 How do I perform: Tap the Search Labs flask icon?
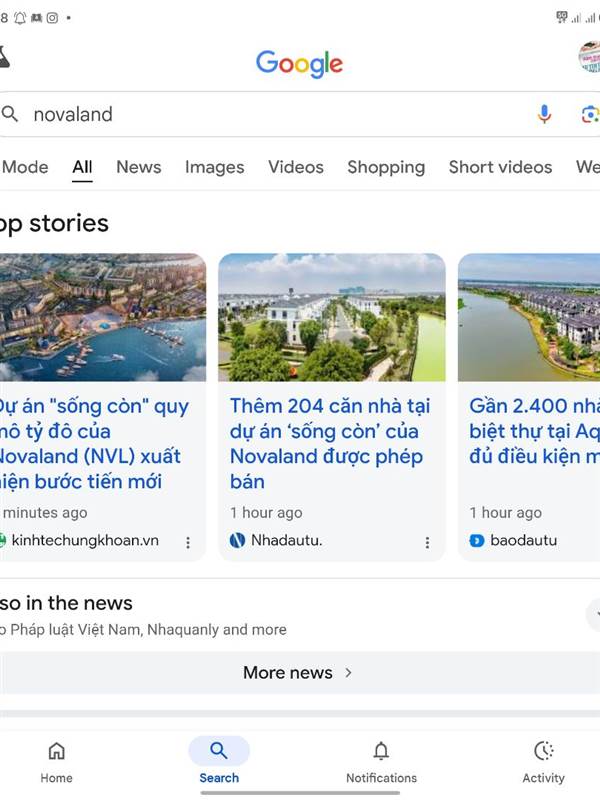[4, 58]
